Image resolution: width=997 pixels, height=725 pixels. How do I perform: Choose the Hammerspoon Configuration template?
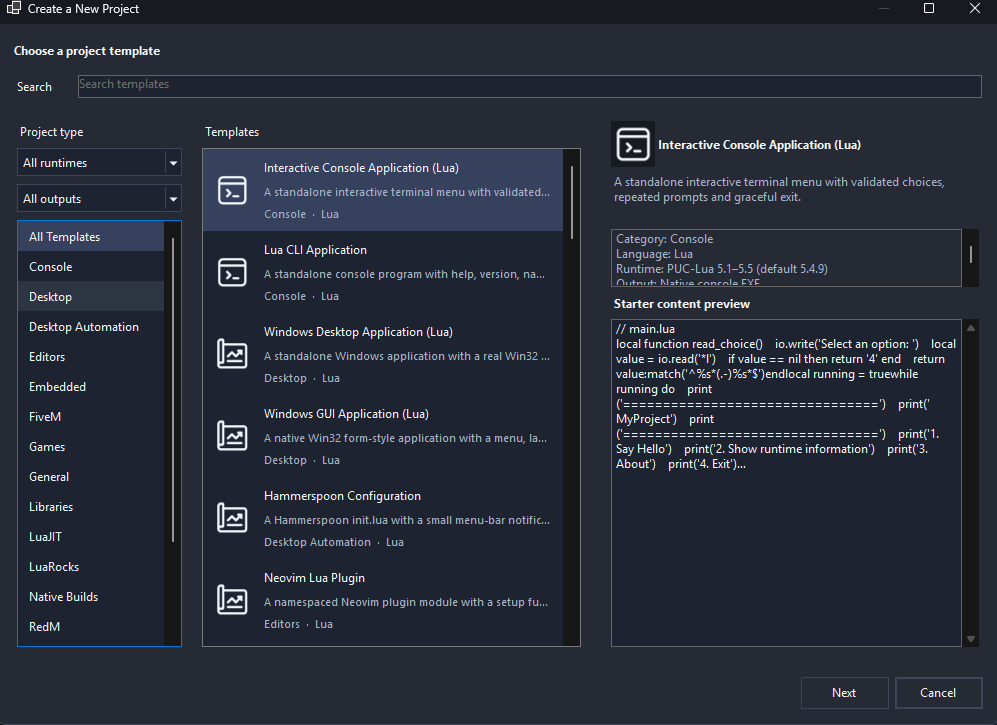pos(383,518)
